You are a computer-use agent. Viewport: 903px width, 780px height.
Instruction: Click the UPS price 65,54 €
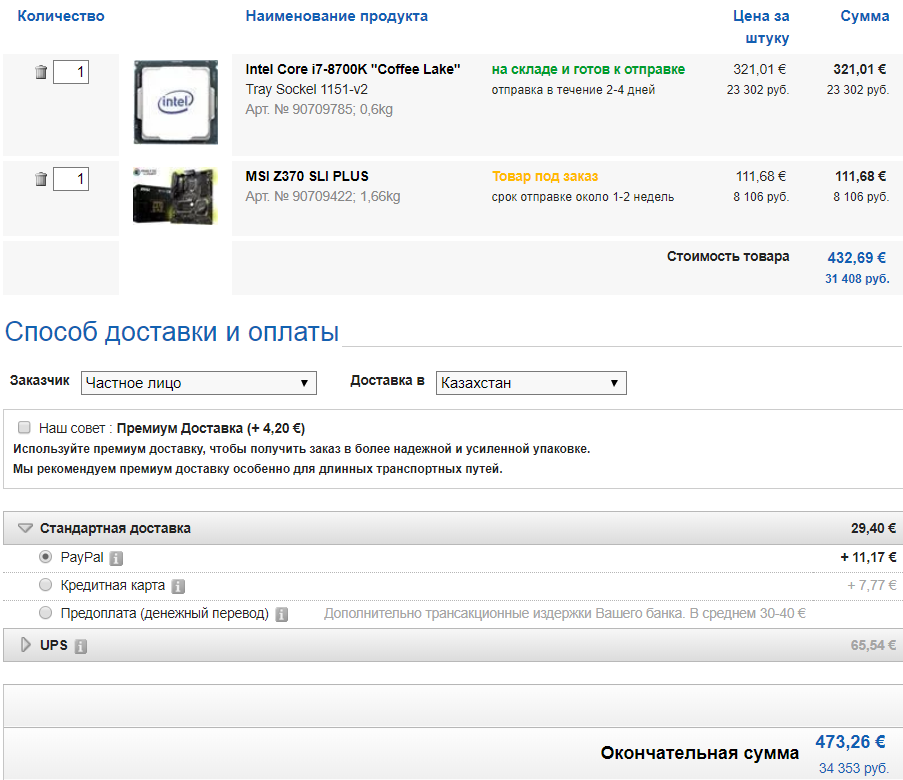click(x=873, y=645)
